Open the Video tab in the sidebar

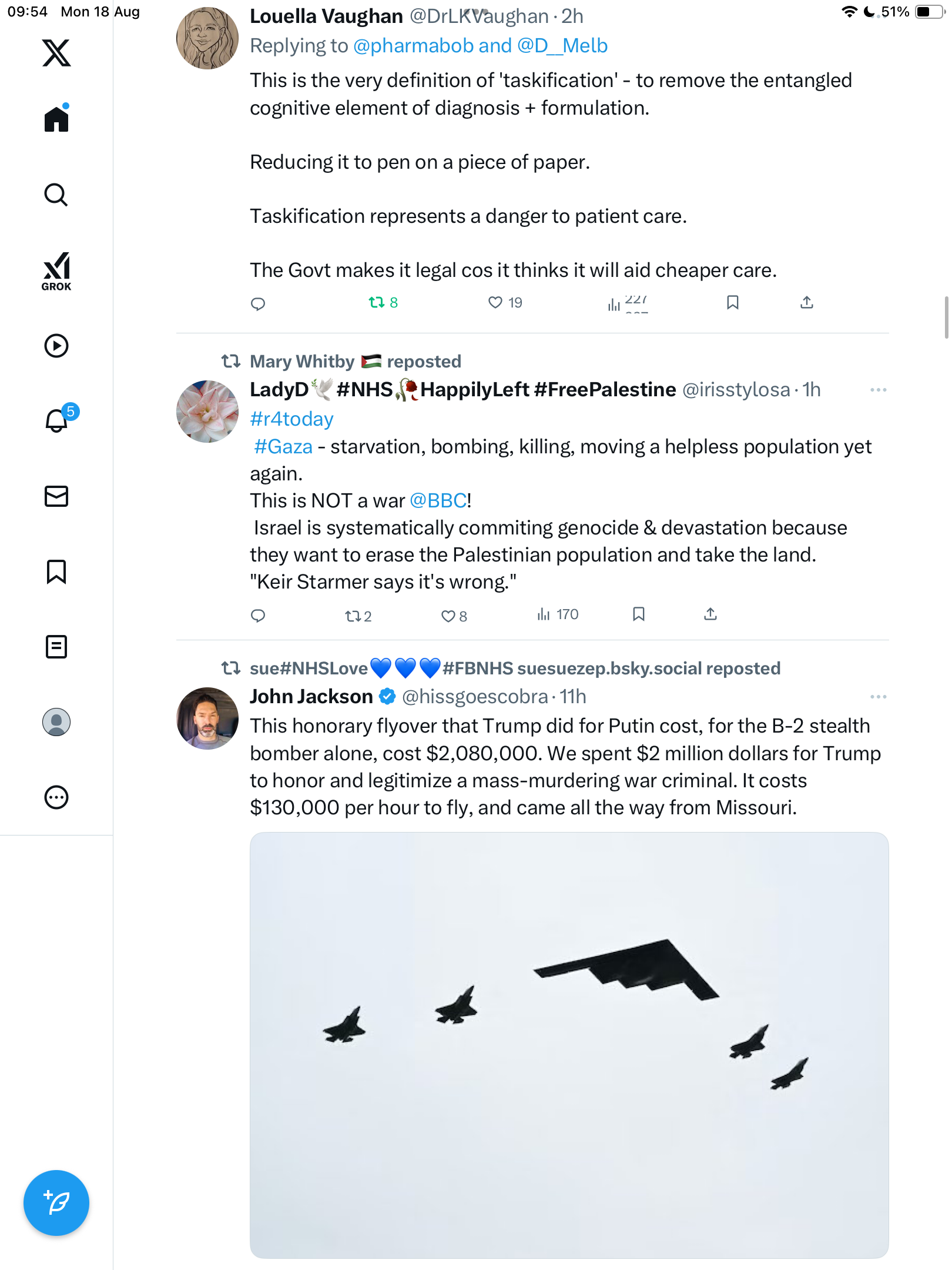[x=56, y=346]
